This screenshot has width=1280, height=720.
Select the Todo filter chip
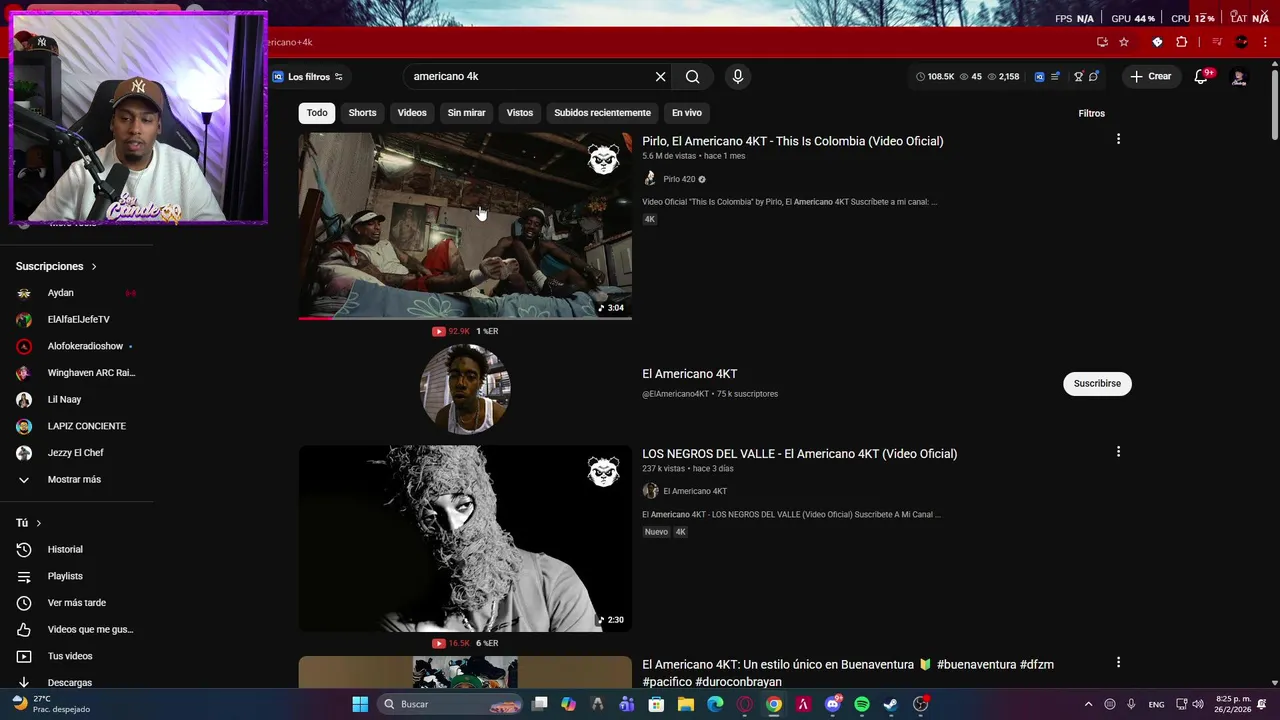pyautogui.click(x=317, y=113)
